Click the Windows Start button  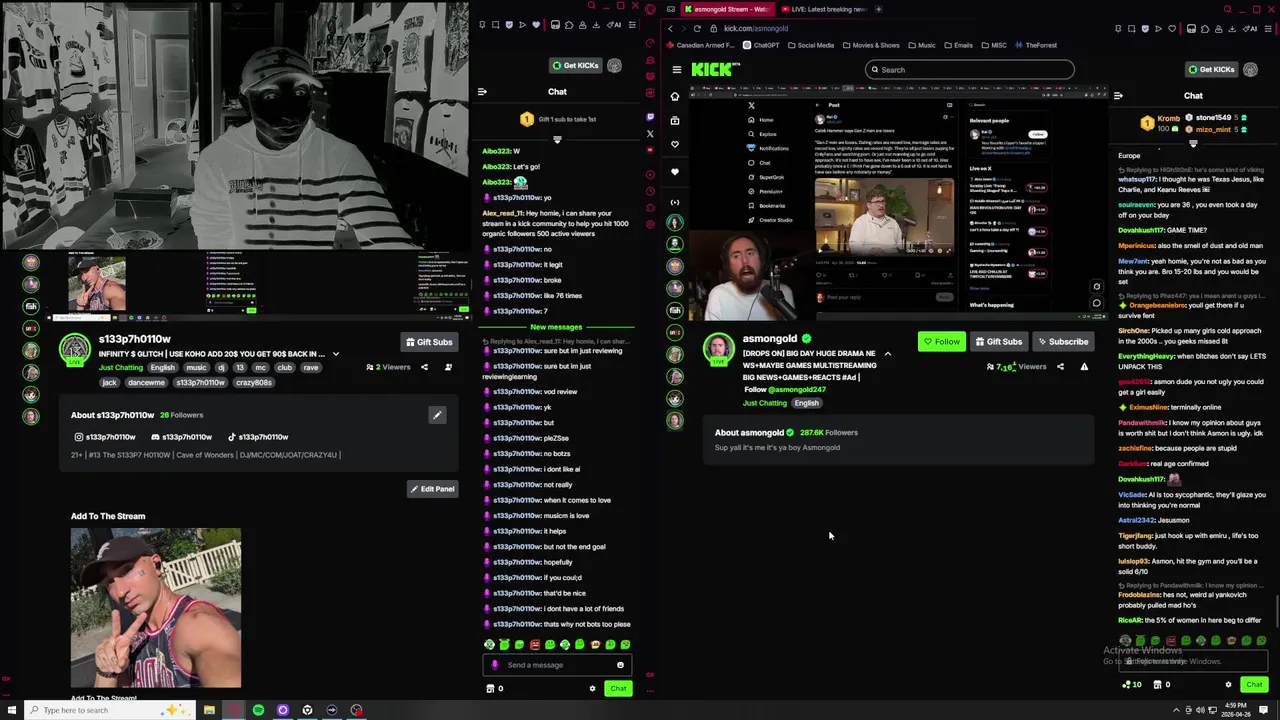tap(12, 710)
